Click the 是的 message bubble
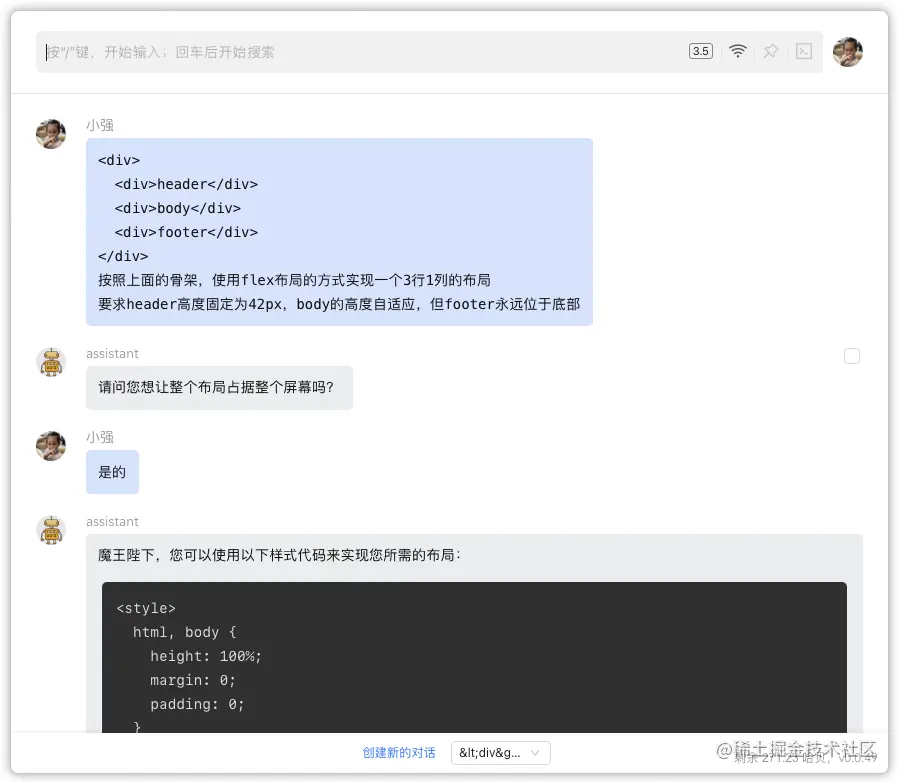 112,472
